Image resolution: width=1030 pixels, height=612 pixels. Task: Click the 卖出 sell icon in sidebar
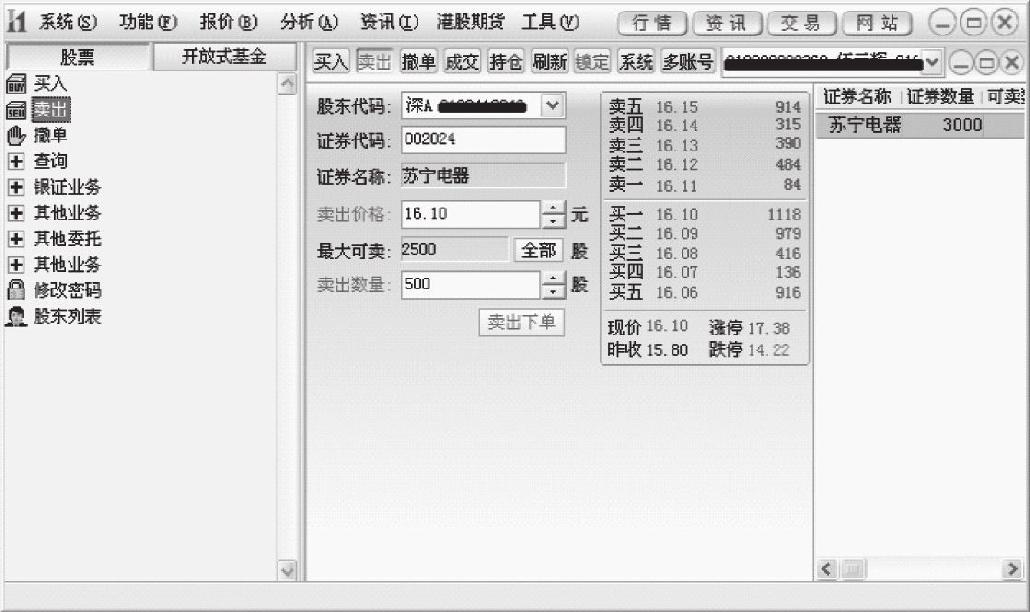pos(16,110)
